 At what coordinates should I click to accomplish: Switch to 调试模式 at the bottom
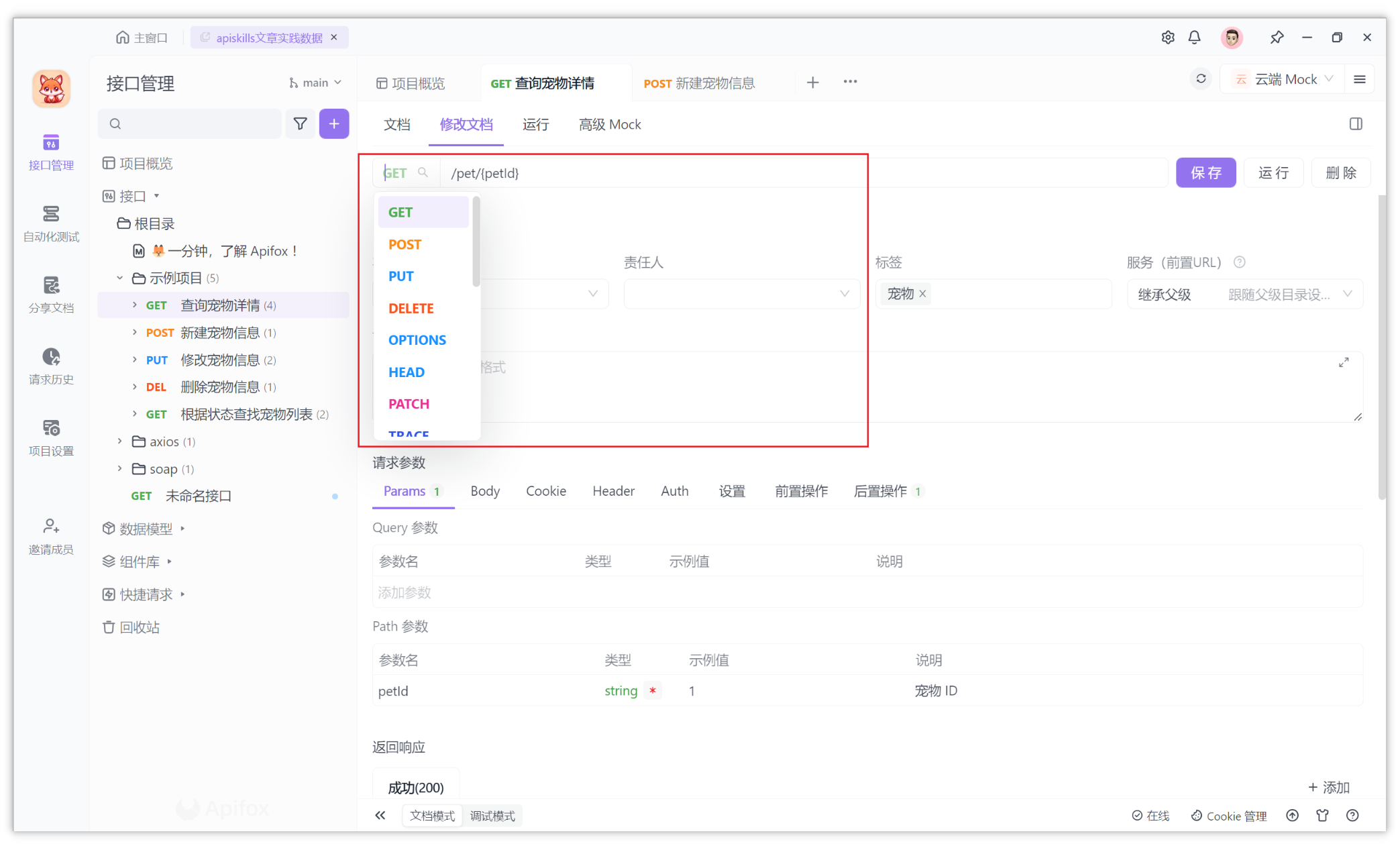point(493,815)
